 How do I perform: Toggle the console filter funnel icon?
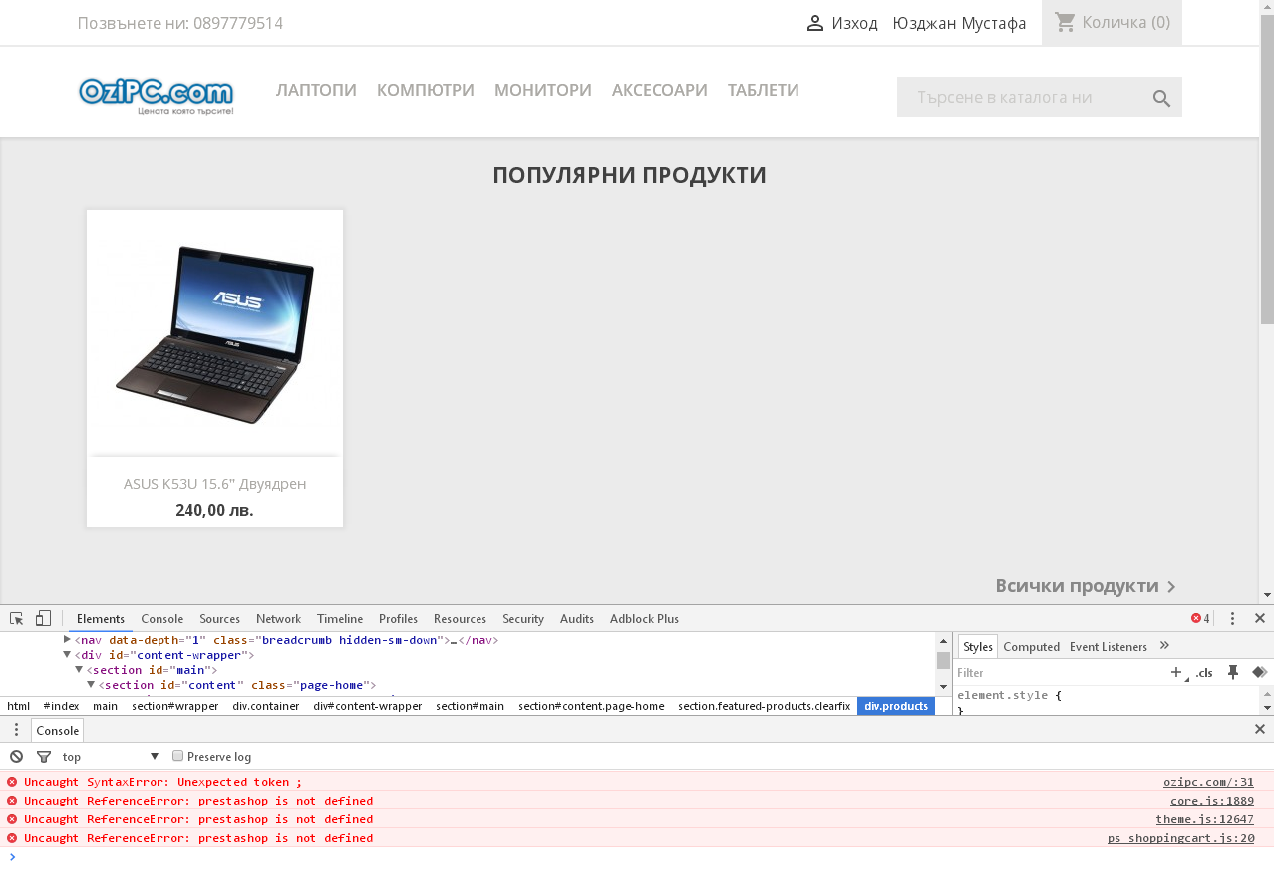pos(43,757)
